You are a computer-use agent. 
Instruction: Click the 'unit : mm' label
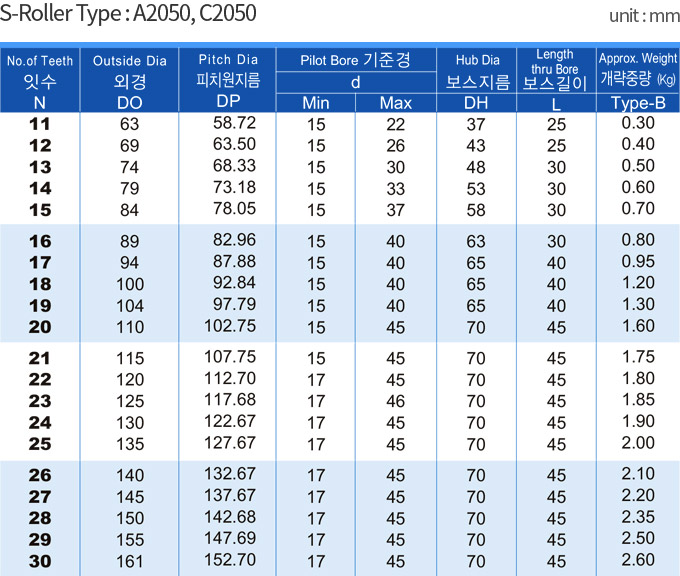tap(644, 16)
